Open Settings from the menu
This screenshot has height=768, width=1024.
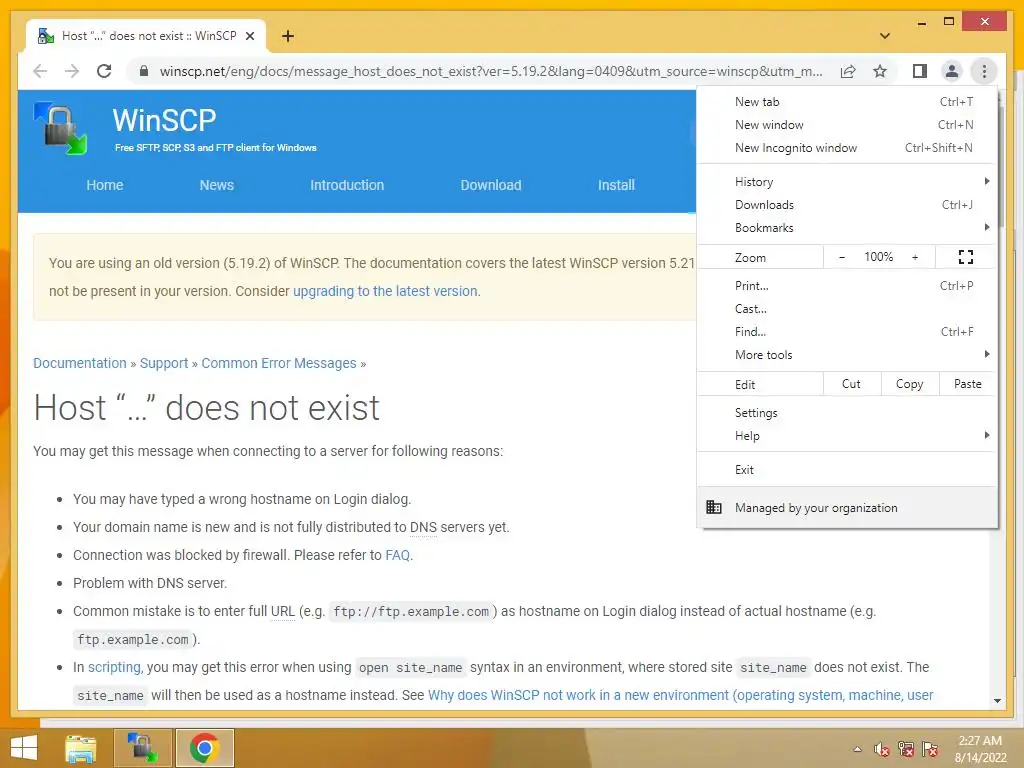[847, 413]
